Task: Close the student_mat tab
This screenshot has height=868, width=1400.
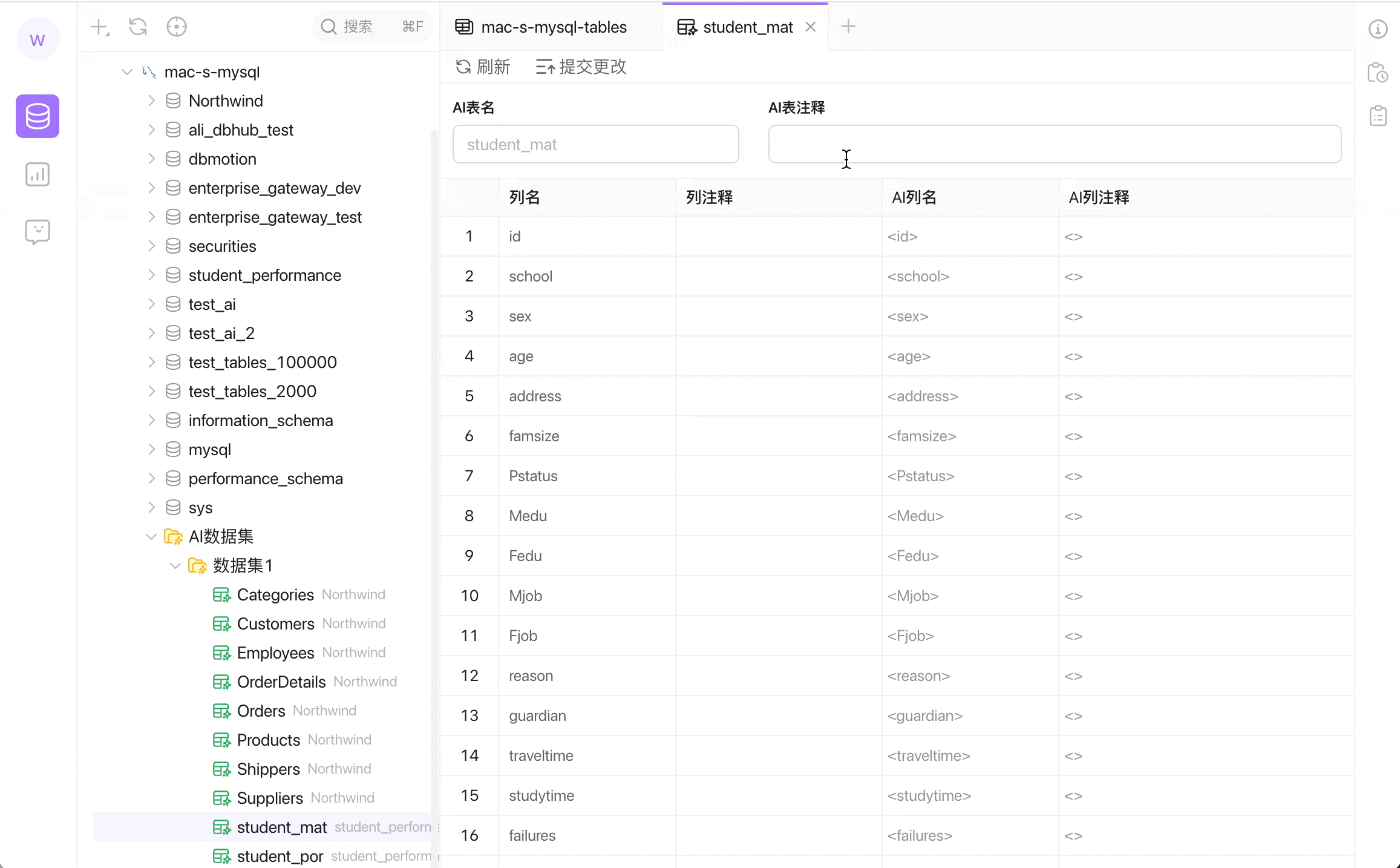Action: point(811,27)
